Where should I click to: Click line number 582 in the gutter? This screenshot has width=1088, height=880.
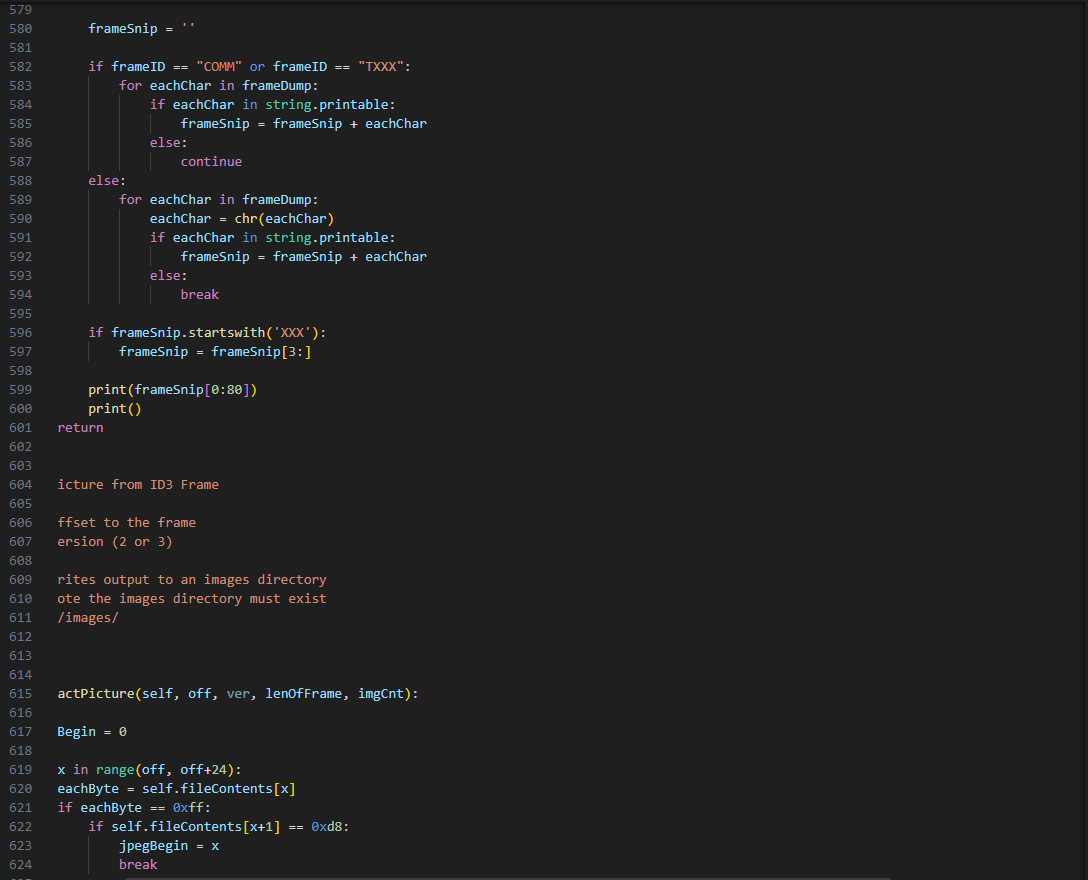[x=20, y=66]
